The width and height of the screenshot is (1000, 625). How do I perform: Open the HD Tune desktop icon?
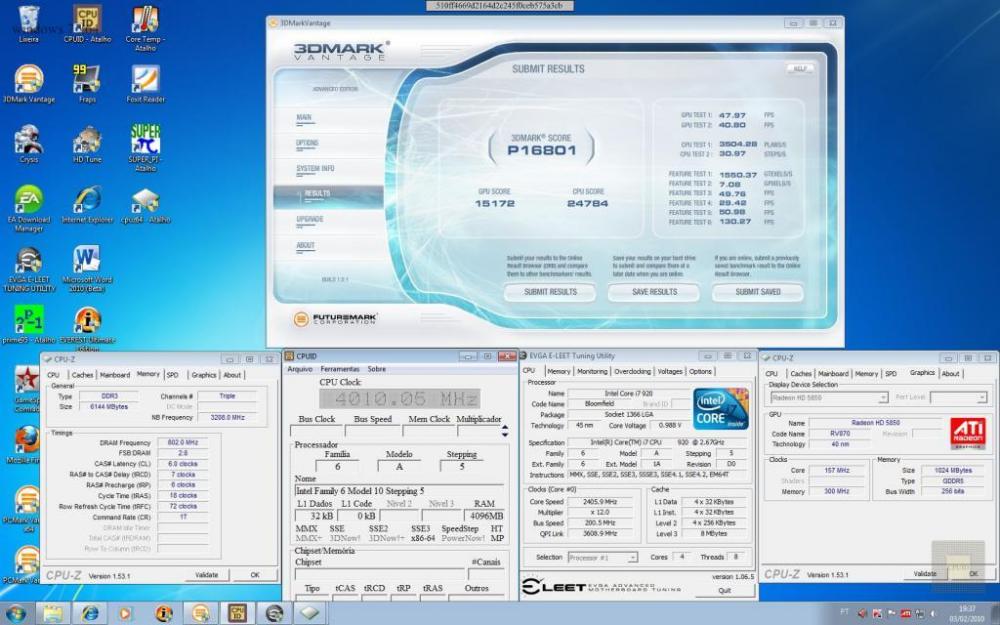click(x=87, y=139)
